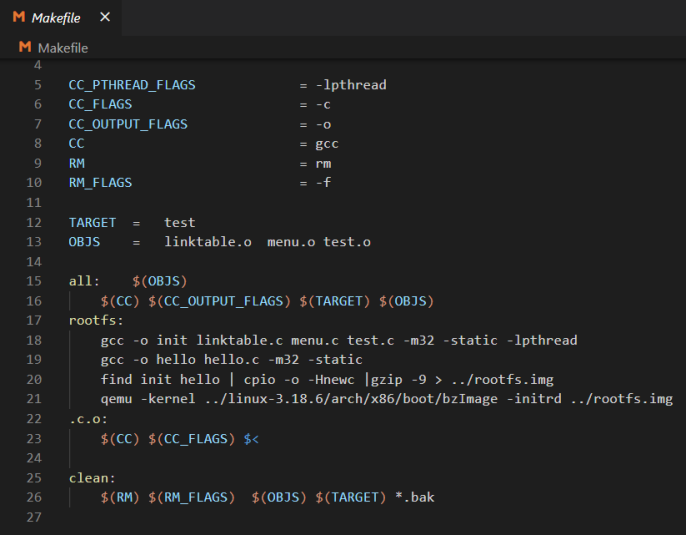
Task: Close the Makefile tab
Action: point(105,18)
